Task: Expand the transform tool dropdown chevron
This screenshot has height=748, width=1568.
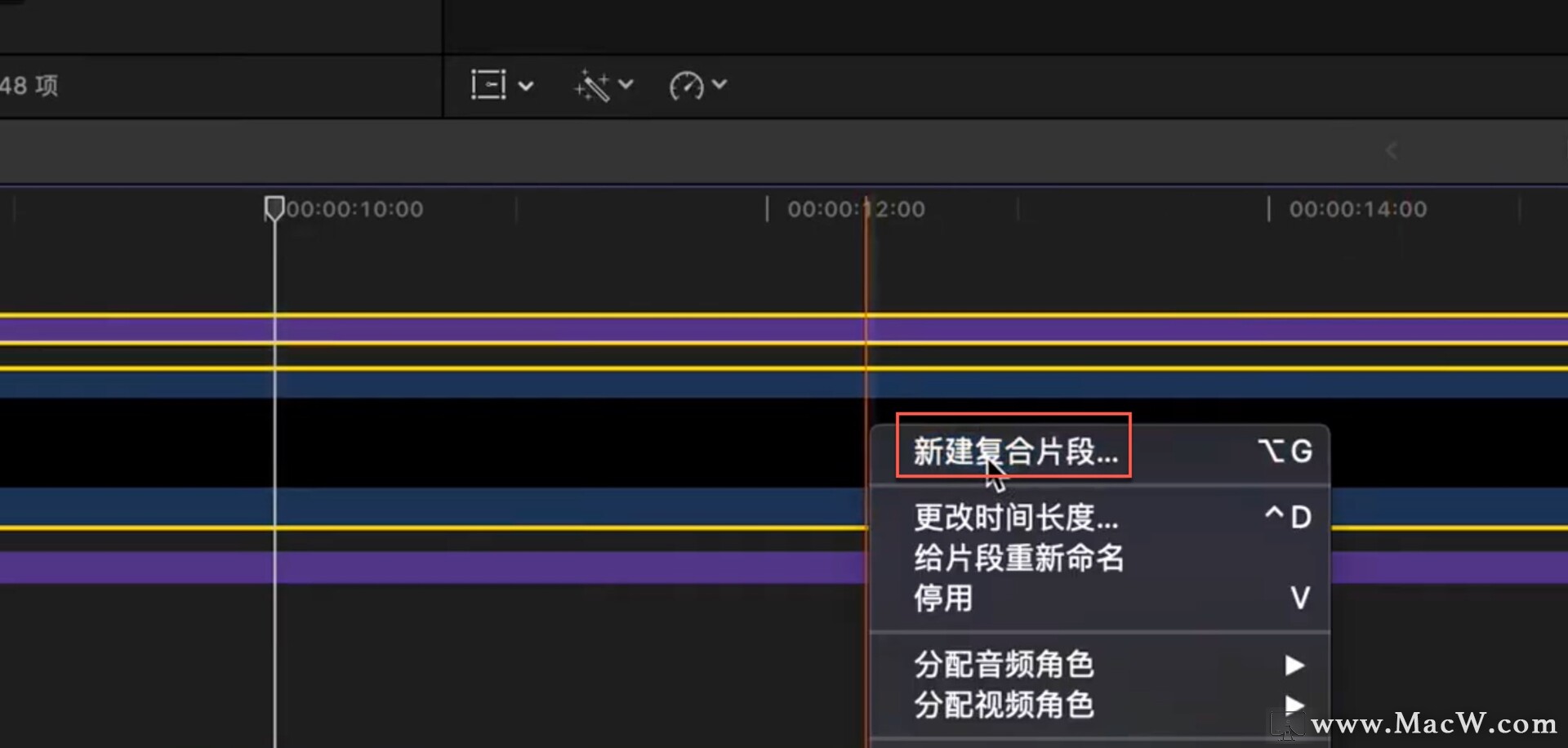Action: (x=526, y=86)
